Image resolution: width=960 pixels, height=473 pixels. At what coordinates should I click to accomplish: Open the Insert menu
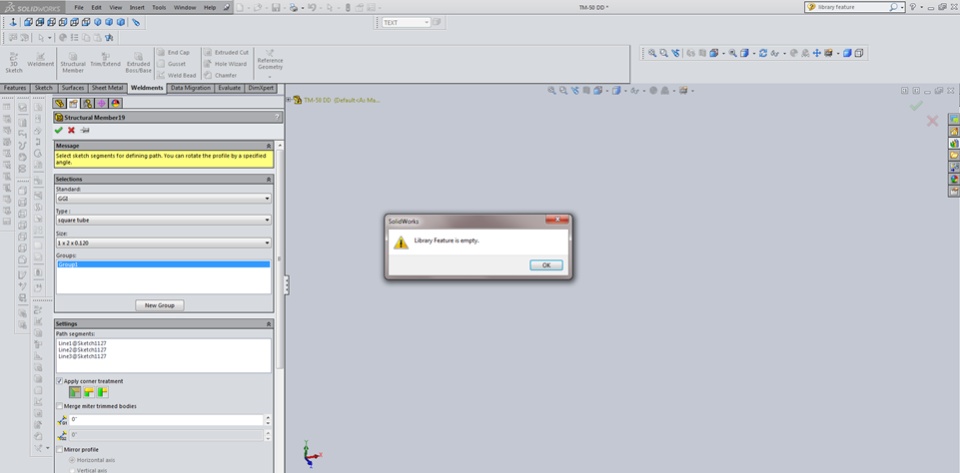click(137, 7)
